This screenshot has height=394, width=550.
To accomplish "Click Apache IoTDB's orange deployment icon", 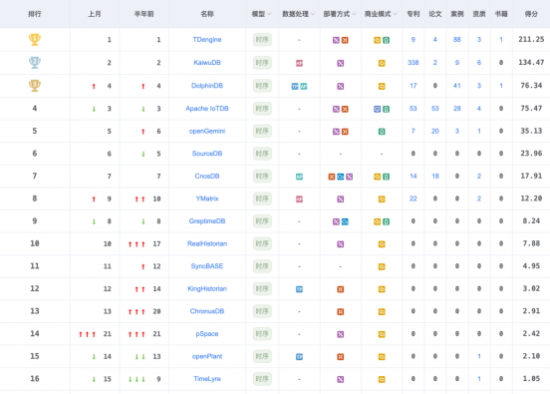I will coord(345,109).
